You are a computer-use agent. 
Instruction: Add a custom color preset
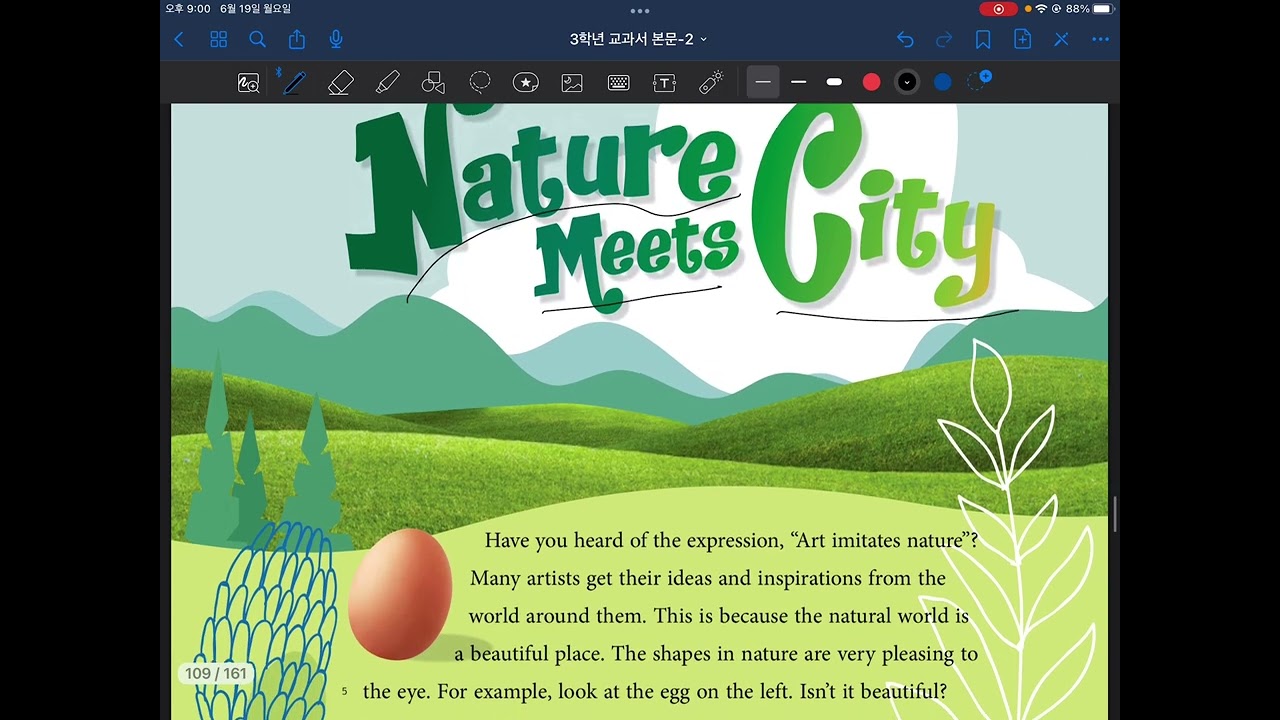coord(979,81)
